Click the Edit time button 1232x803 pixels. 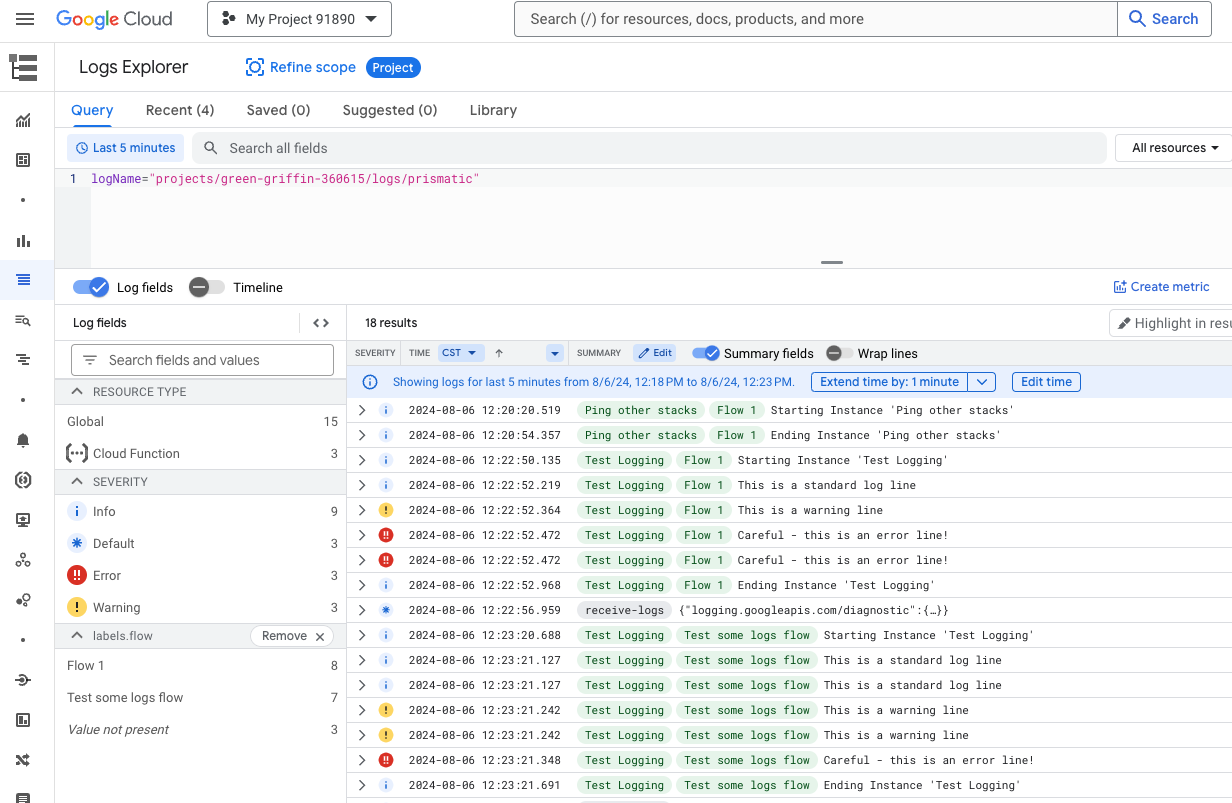point(1046,382)
